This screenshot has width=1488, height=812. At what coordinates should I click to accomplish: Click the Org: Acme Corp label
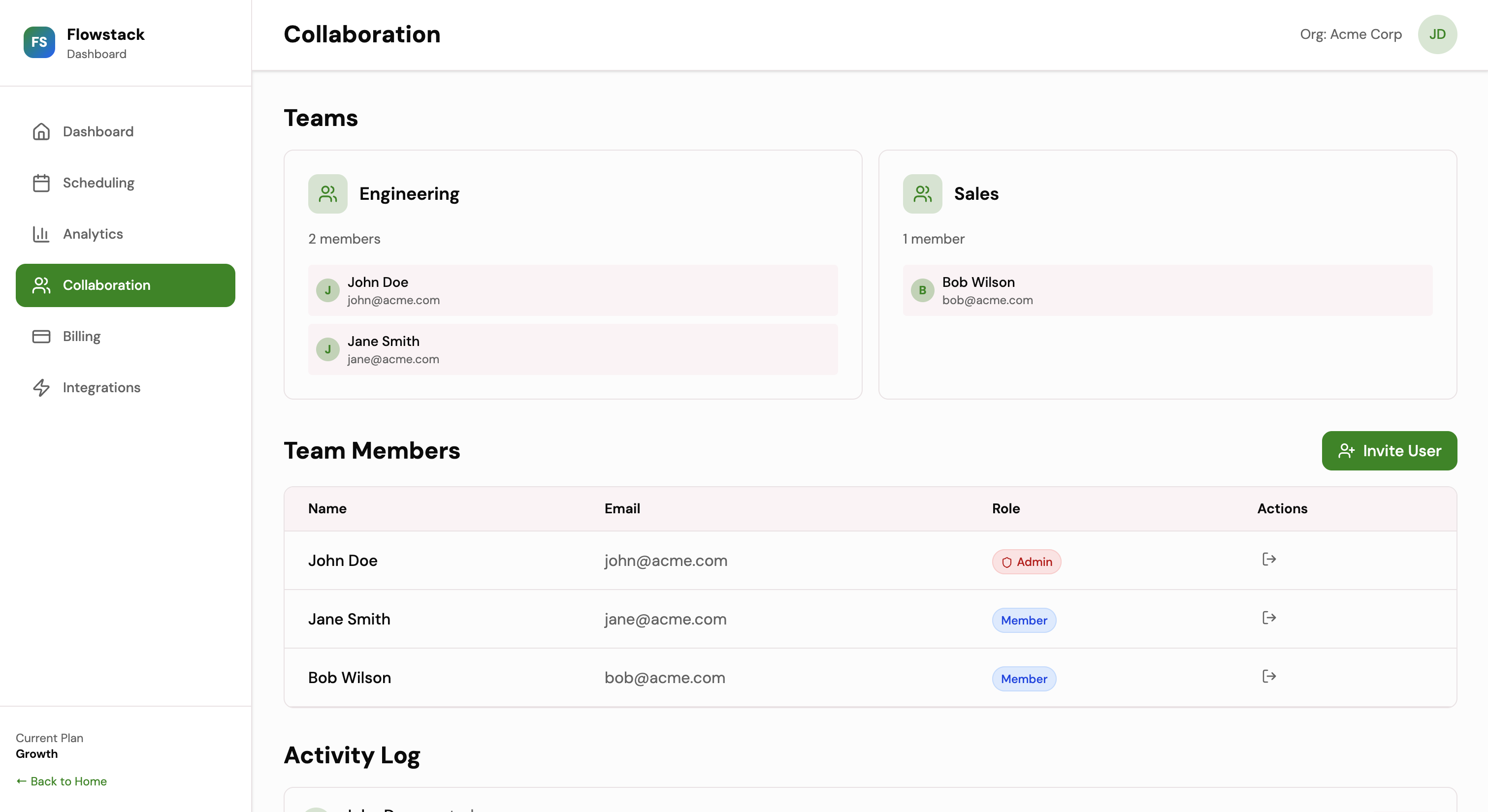(x=1351, y=34)
